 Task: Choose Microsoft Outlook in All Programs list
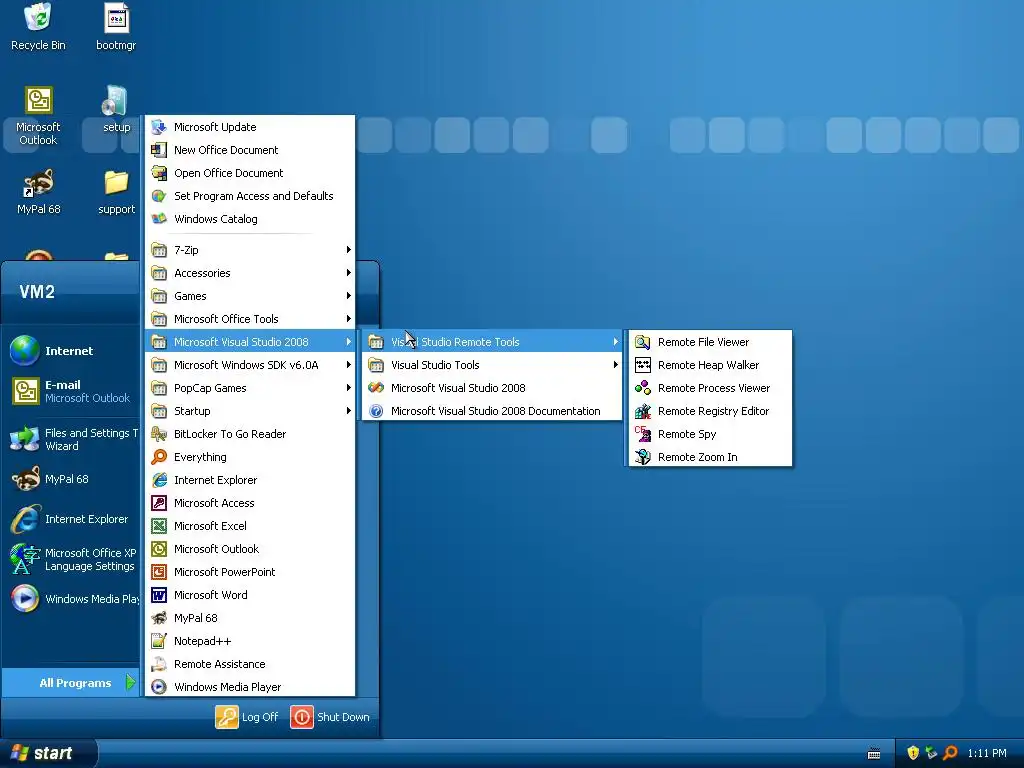pos(250,549)
